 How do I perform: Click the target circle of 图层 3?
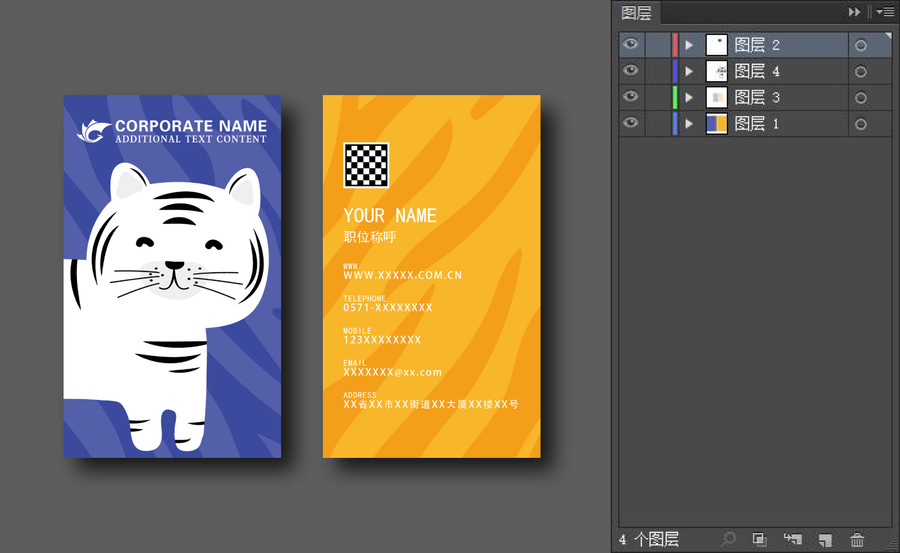pos(860,98)
